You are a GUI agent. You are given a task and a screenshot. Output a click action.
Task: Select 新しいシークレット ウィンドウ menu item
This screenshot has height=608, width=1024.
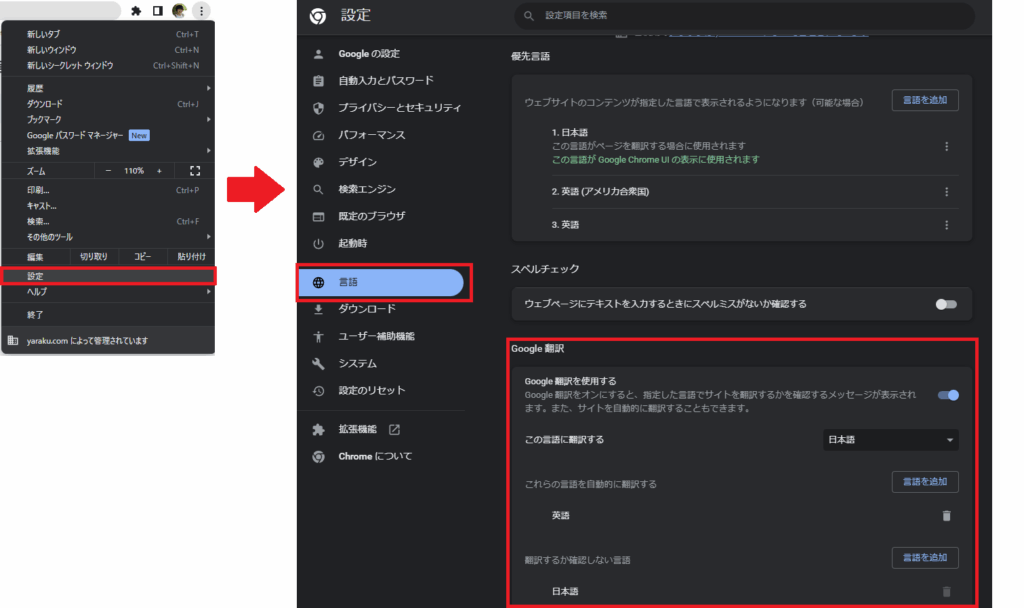pos(108,65)
